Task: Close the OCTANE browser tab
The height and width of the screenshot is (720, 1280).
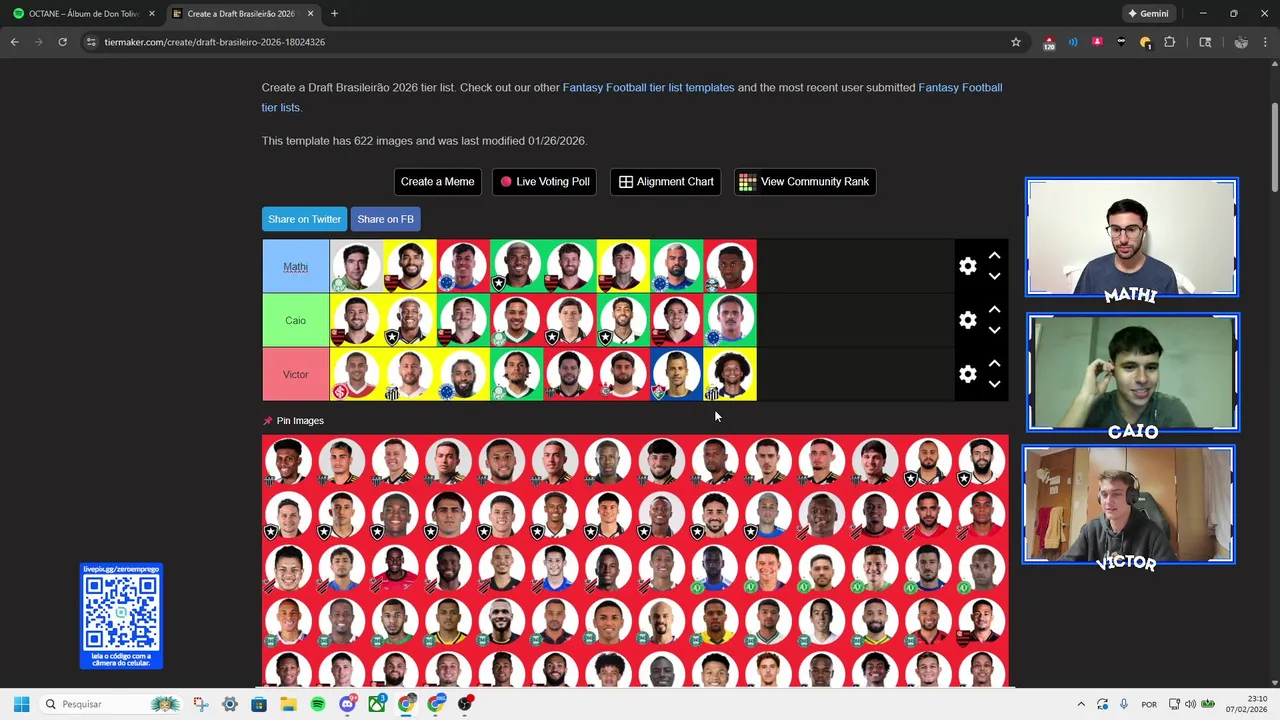Action: click(x=152, y=14)
